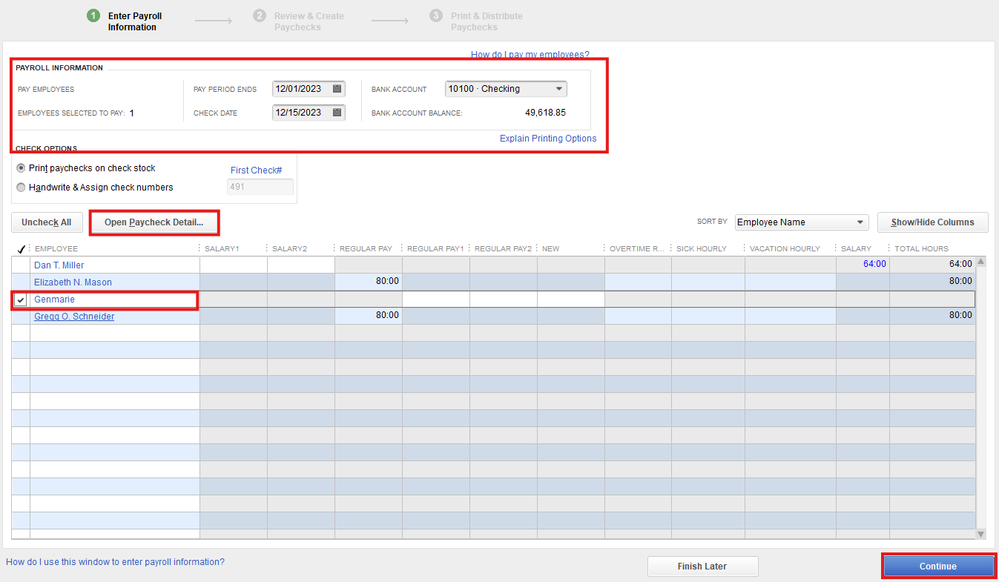Go to Enter Payroll Information step

click(x=125, y=21)
